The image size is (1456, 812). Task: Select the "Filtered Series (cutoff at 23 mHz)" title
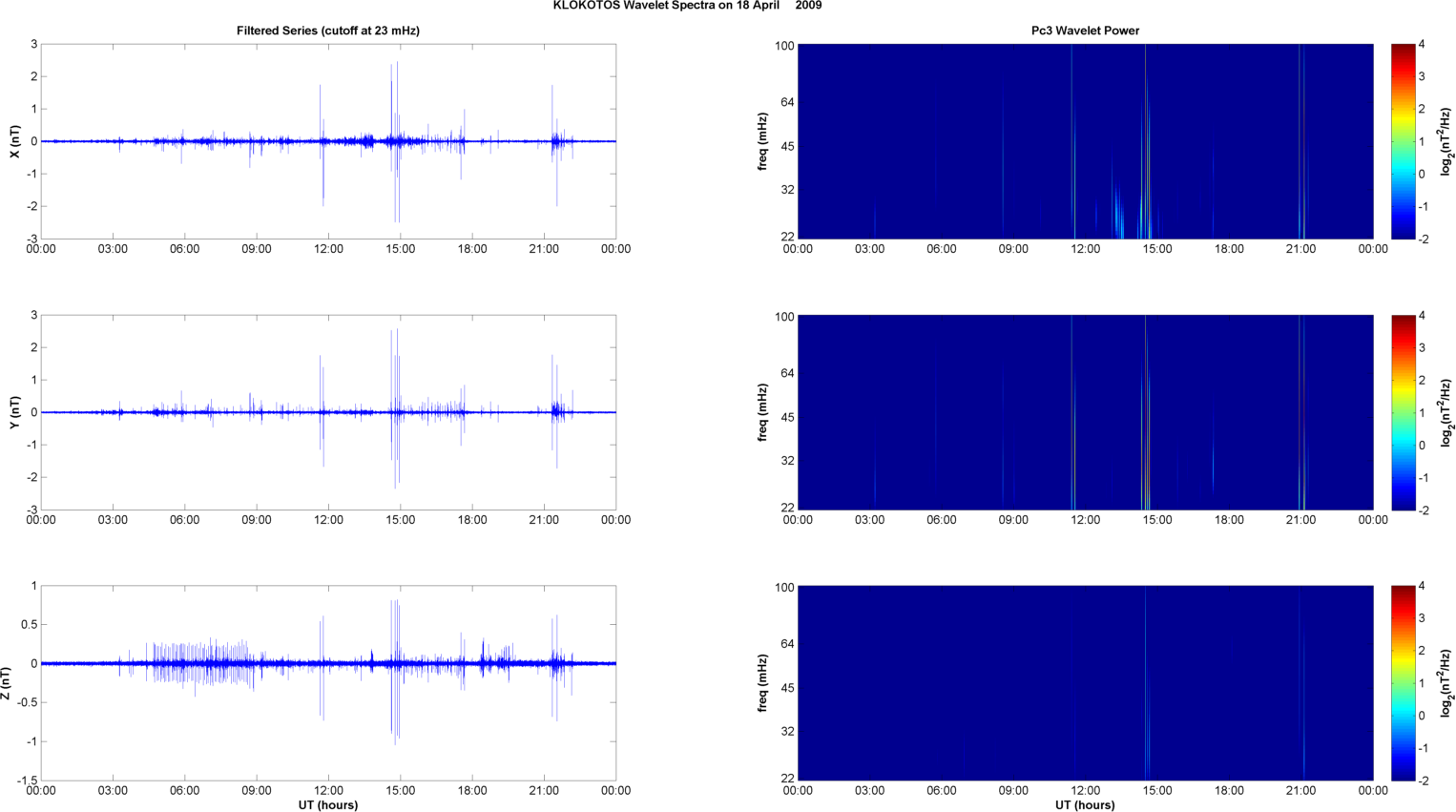(x=328, y=31)
